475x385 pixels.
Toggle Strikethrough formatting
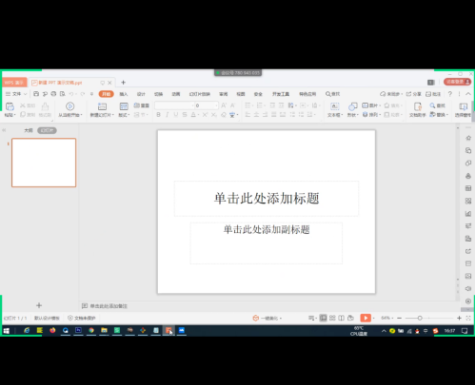(x=184, y=115)
